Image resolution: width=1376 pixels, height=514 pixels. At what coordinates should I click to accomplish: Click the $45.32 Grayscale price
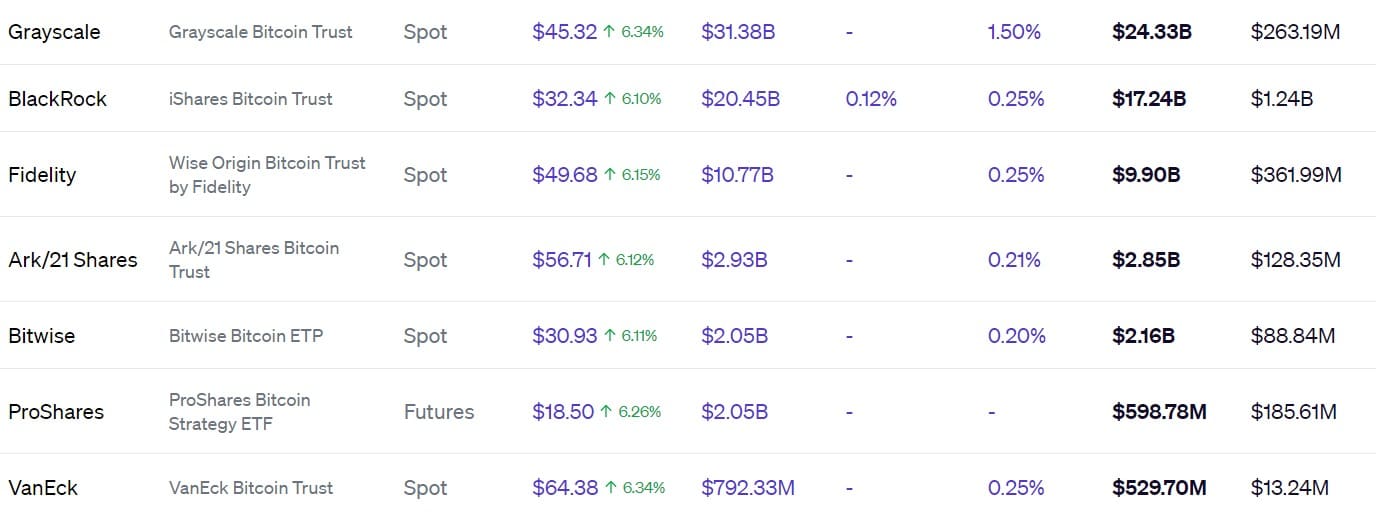(564, 32)
